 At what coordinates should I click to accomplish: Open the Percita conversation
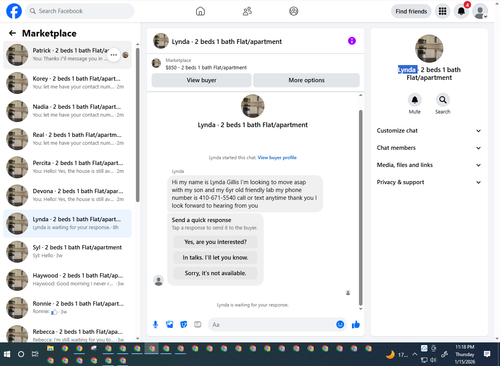(67, 167)
